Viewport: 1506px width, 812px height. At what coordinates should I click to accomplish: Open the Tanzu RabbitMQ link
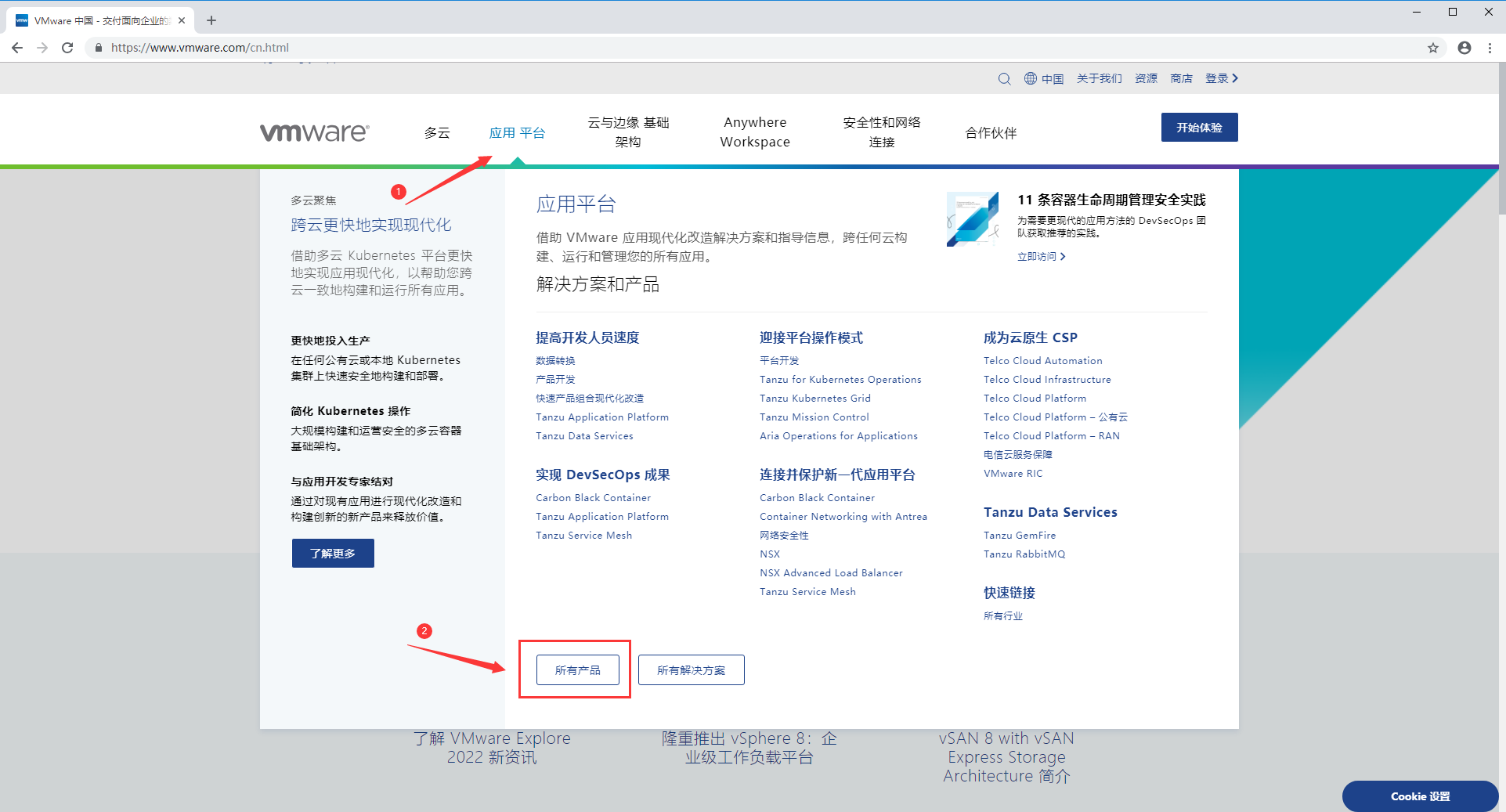coord(1024,554)
